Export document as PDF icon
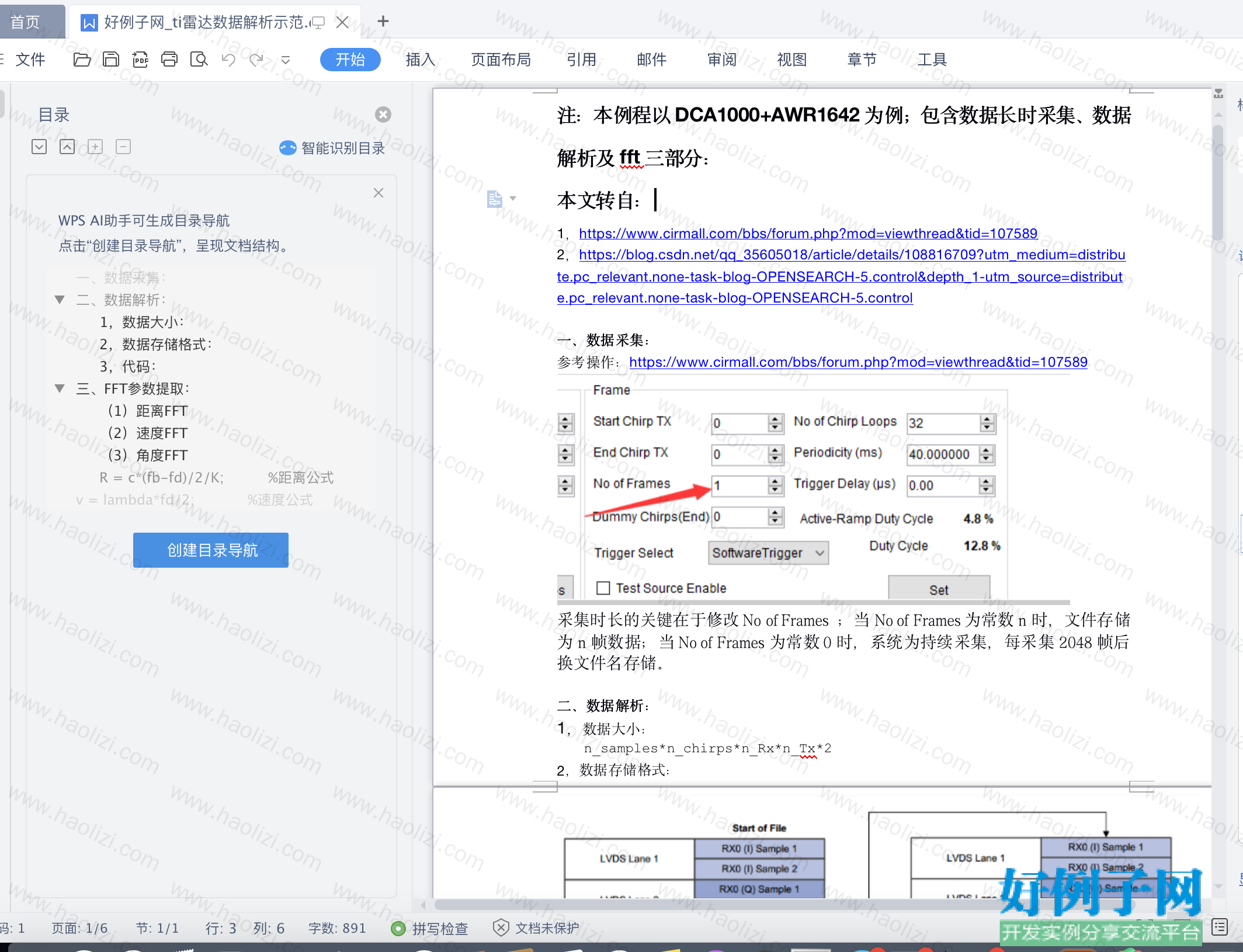1243x952 pixels. pyautogui.click(x=140, y=59)
